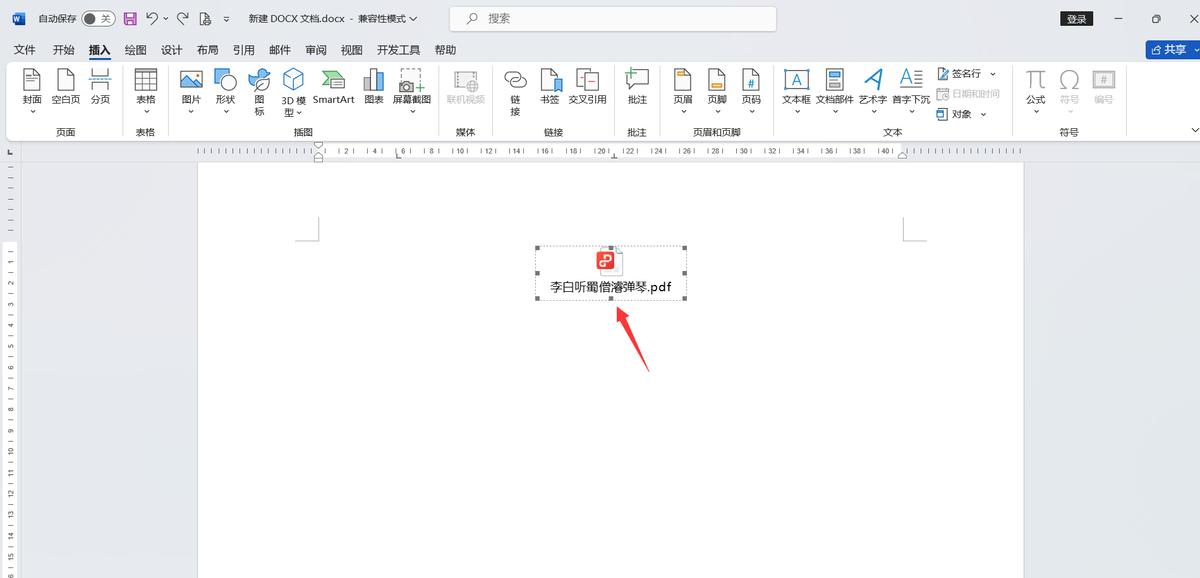
Task: Click the Undo arrow icon
Action: [x=151, y=18]
